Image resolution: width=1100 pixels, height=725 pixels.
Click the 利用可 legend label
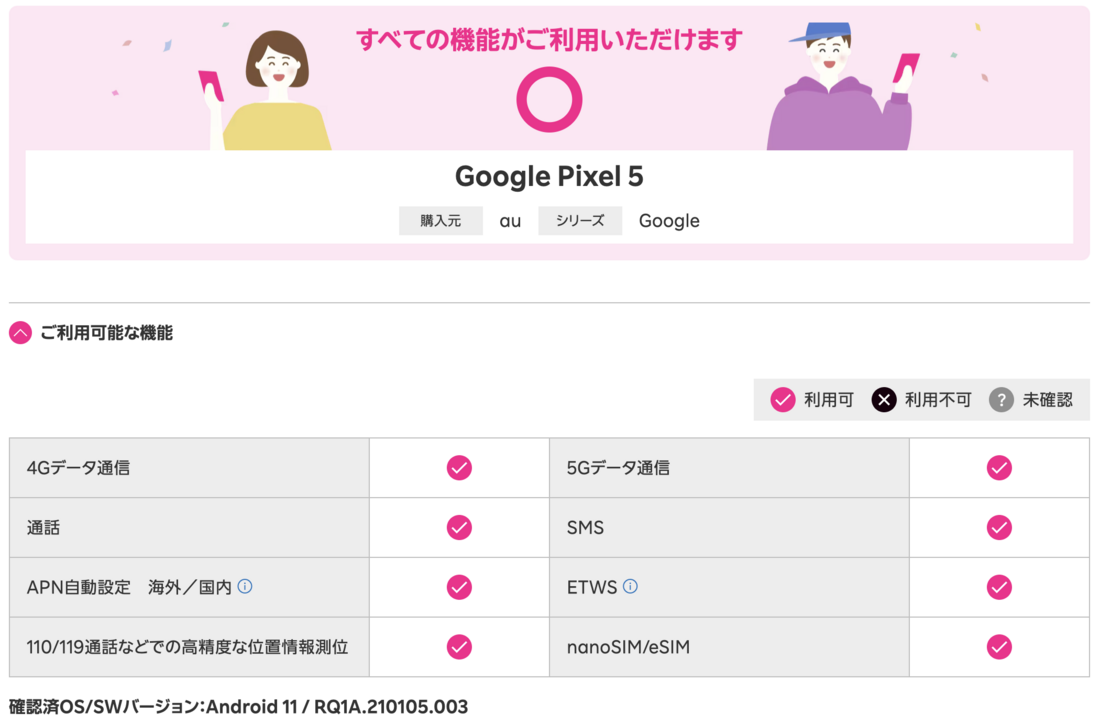click(829, 400)
